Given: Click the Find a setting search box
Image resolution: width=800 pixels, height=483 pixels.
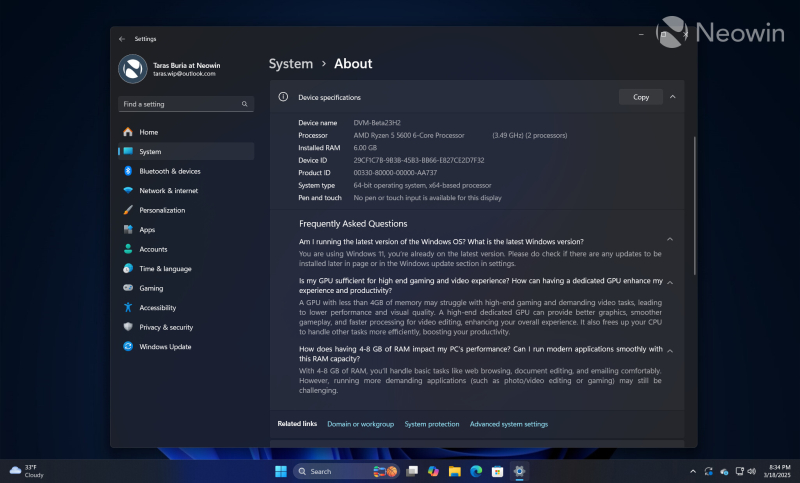Looking at the screenshot, I should tap(185, 104).
